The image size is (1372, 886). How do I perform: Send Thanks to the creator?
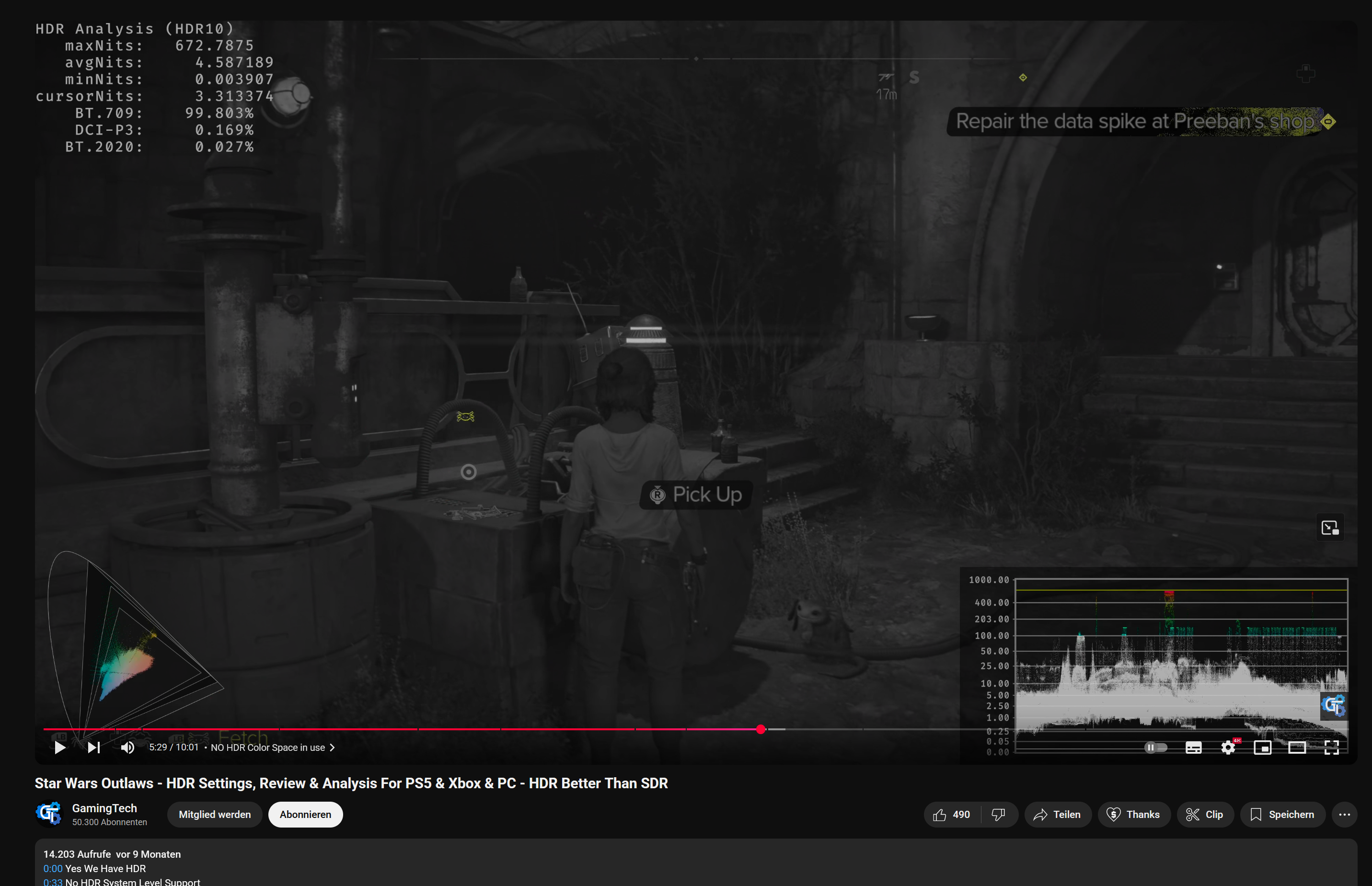pyautogui.click(x=1134, y=814)
